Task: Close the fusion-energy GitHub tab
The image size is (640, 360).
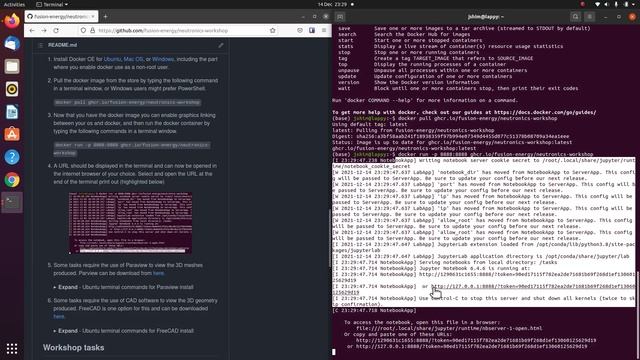Action: [93, 17]
